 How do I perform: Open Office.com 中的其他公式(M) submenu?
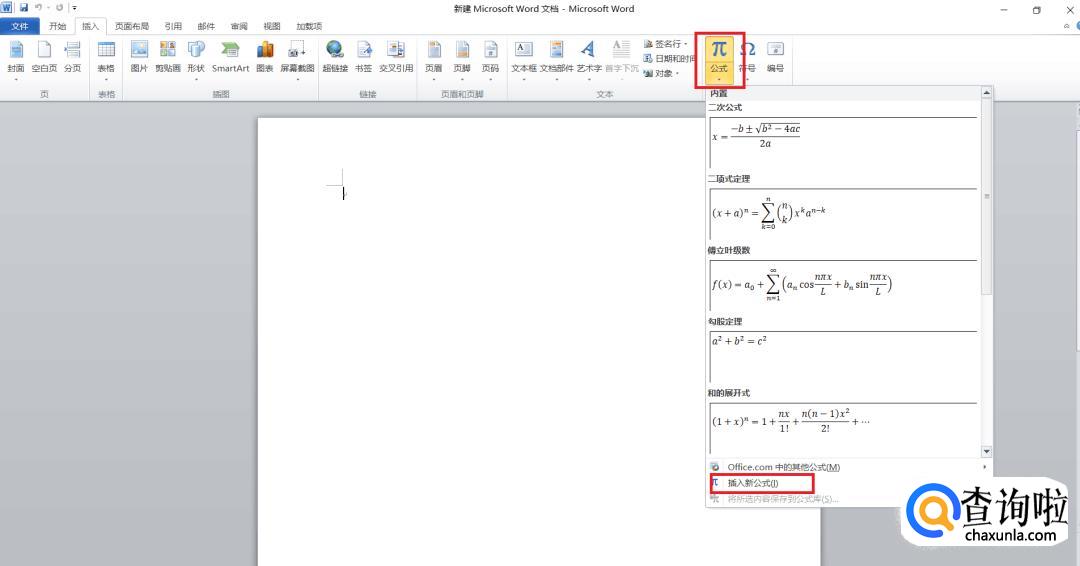point(849,467)
